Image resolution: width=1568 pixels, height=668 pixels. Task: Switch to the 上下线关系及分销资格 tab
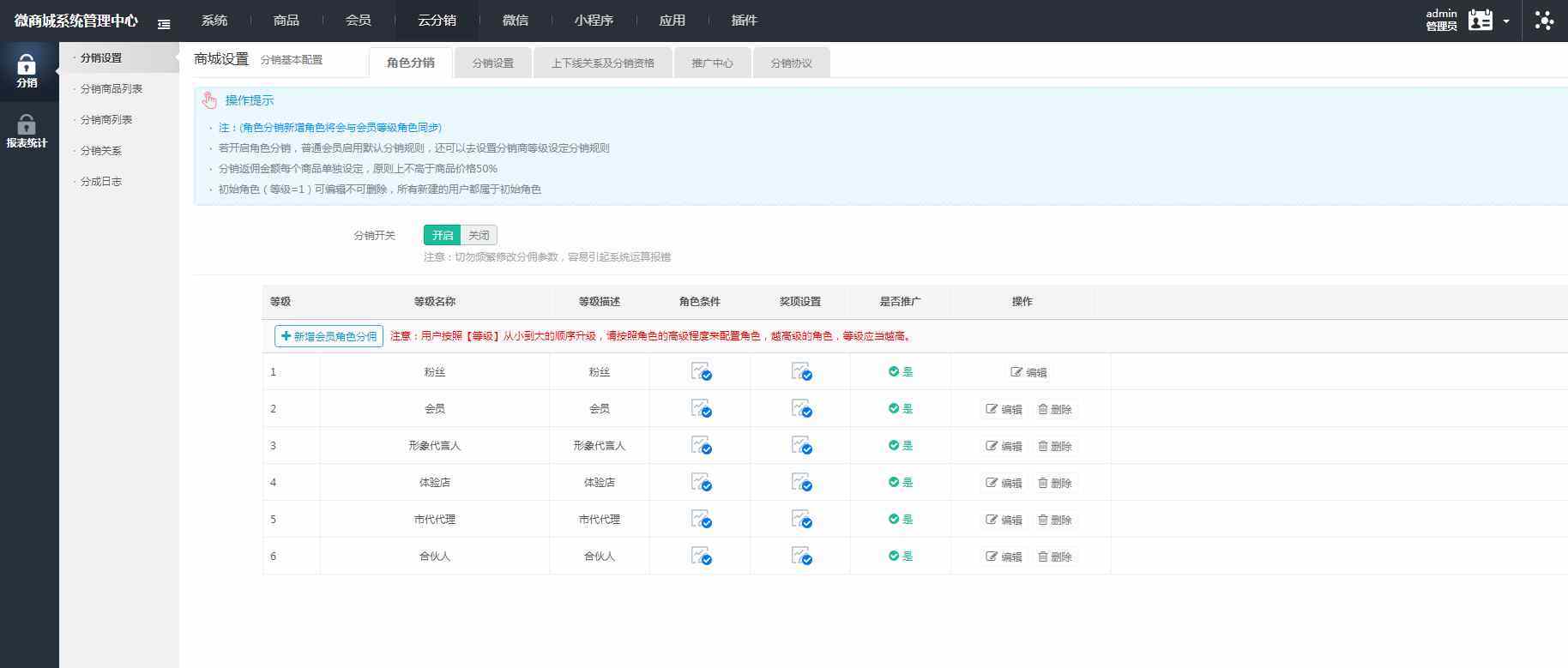(x=603, y=63)
